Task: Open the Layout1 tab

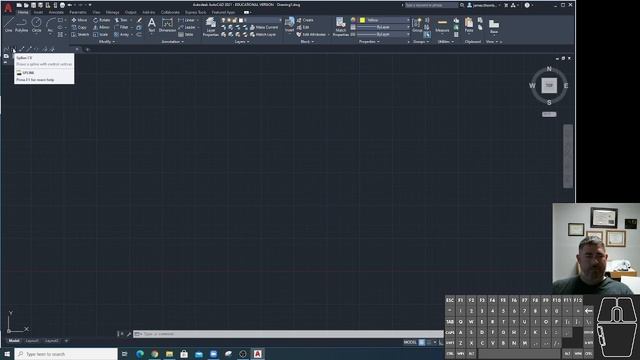Action: [x=32, y=341]
